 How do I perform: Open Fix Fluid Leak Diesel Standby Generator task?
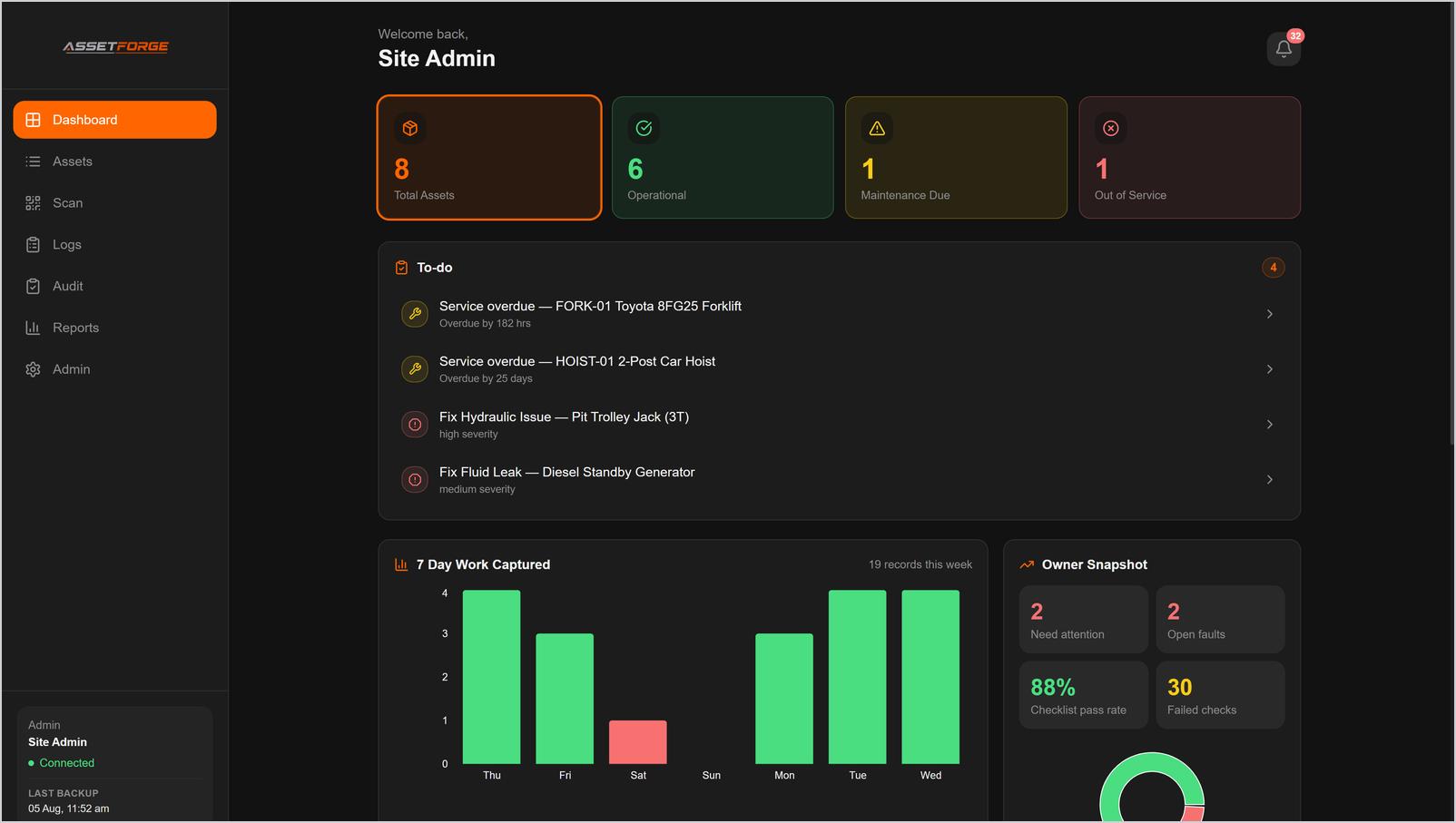[x=839, y=480]
